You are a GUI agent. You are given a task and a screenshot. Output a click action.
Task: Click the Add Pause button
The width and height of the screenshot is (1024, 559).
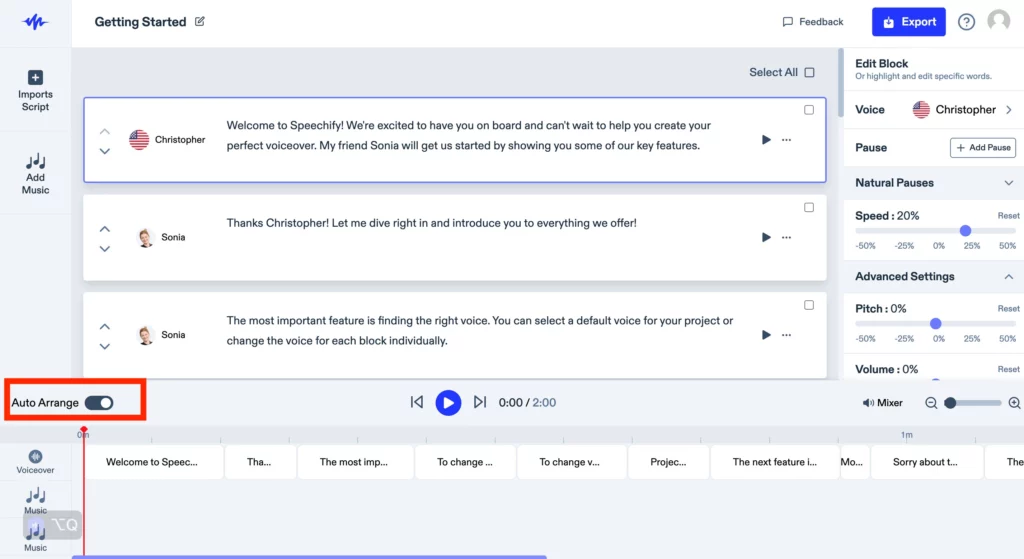pos(982,148)
